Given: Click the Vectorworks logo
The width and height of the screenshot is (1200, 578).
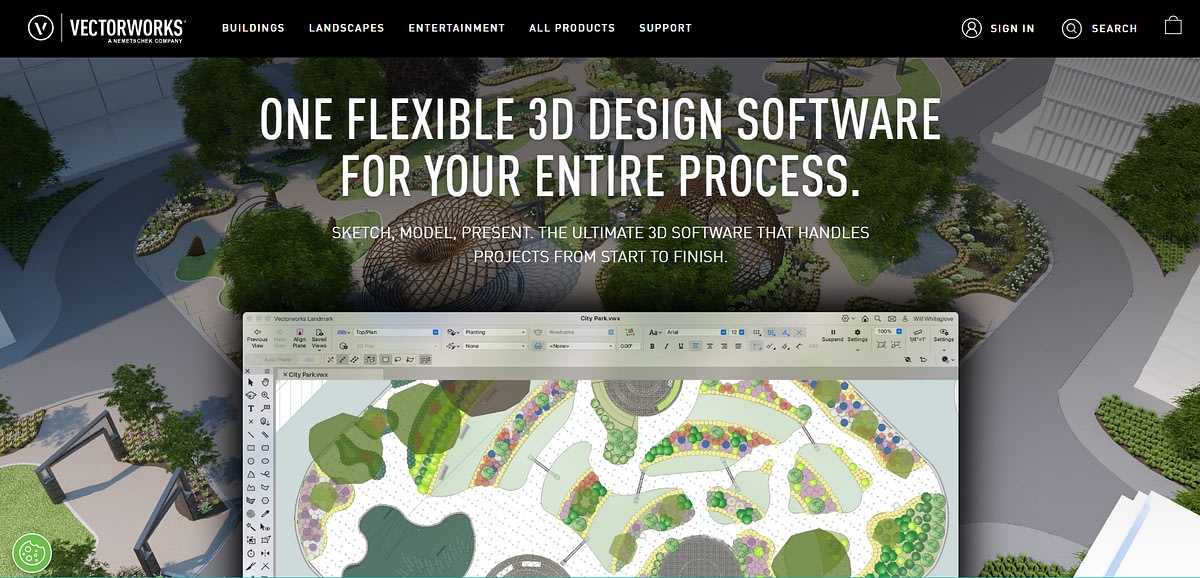Looking at the screenshot, I should pyautogui.click(x=105, y=28).
